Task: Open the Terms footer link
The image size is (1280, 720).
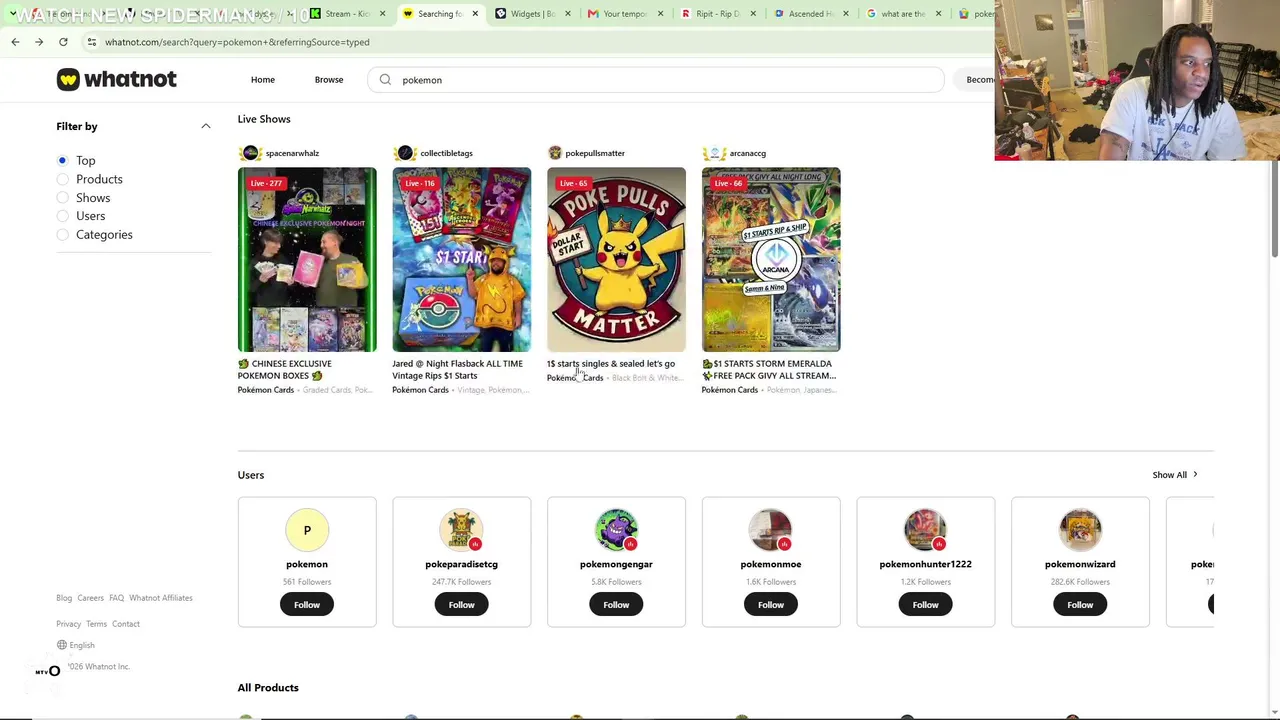Action: pos(96,624)
